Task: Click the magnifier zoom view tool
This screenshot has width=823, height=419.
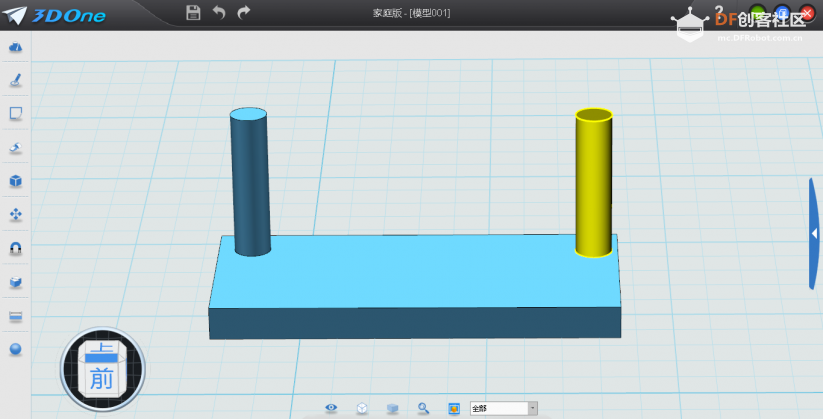Action: (424, 408)
